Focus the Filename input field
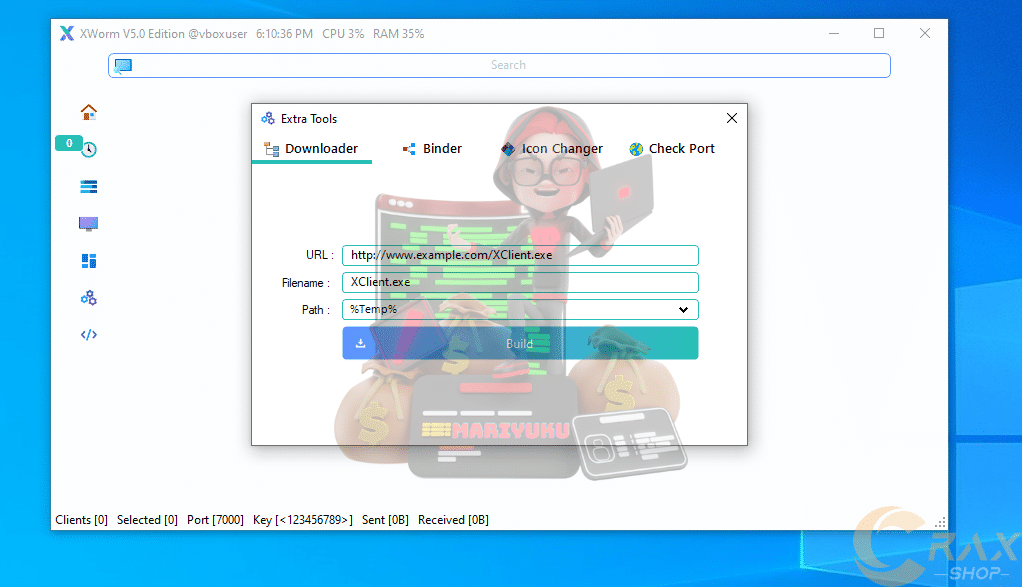This screenshot has height=587, width=1022. coord(520,283)
